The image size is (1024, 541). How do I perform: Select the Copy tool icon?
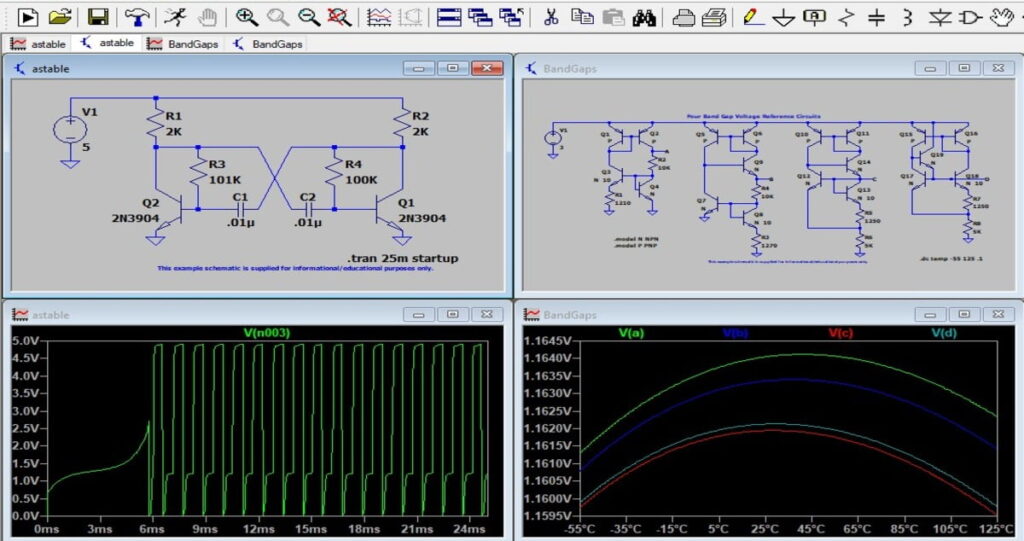pyautogui.click(x=582, y=17)
